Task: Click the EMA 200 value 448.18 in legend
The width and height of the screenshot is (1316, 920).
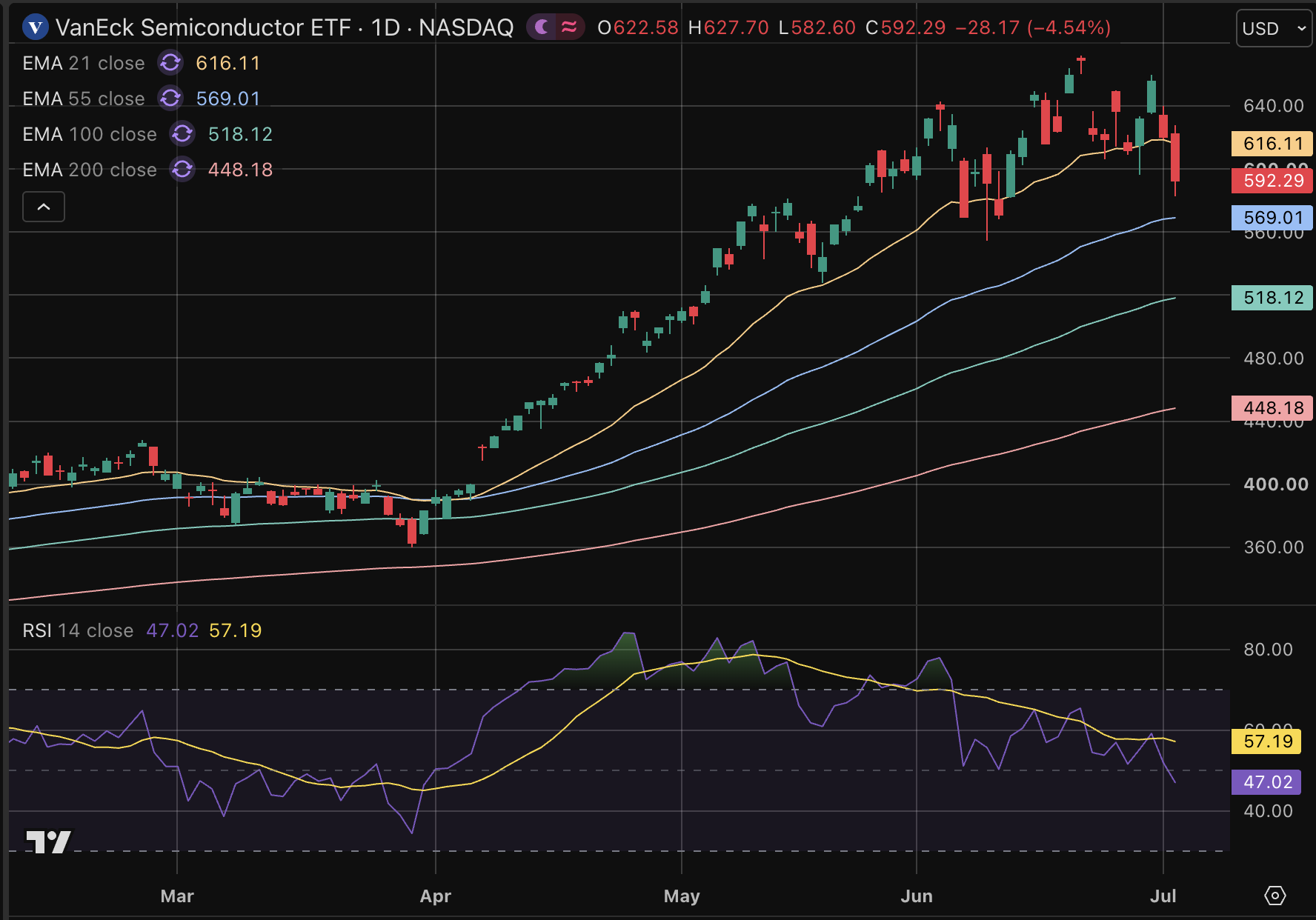Action: pyautogui.click(x=240, y=170)
